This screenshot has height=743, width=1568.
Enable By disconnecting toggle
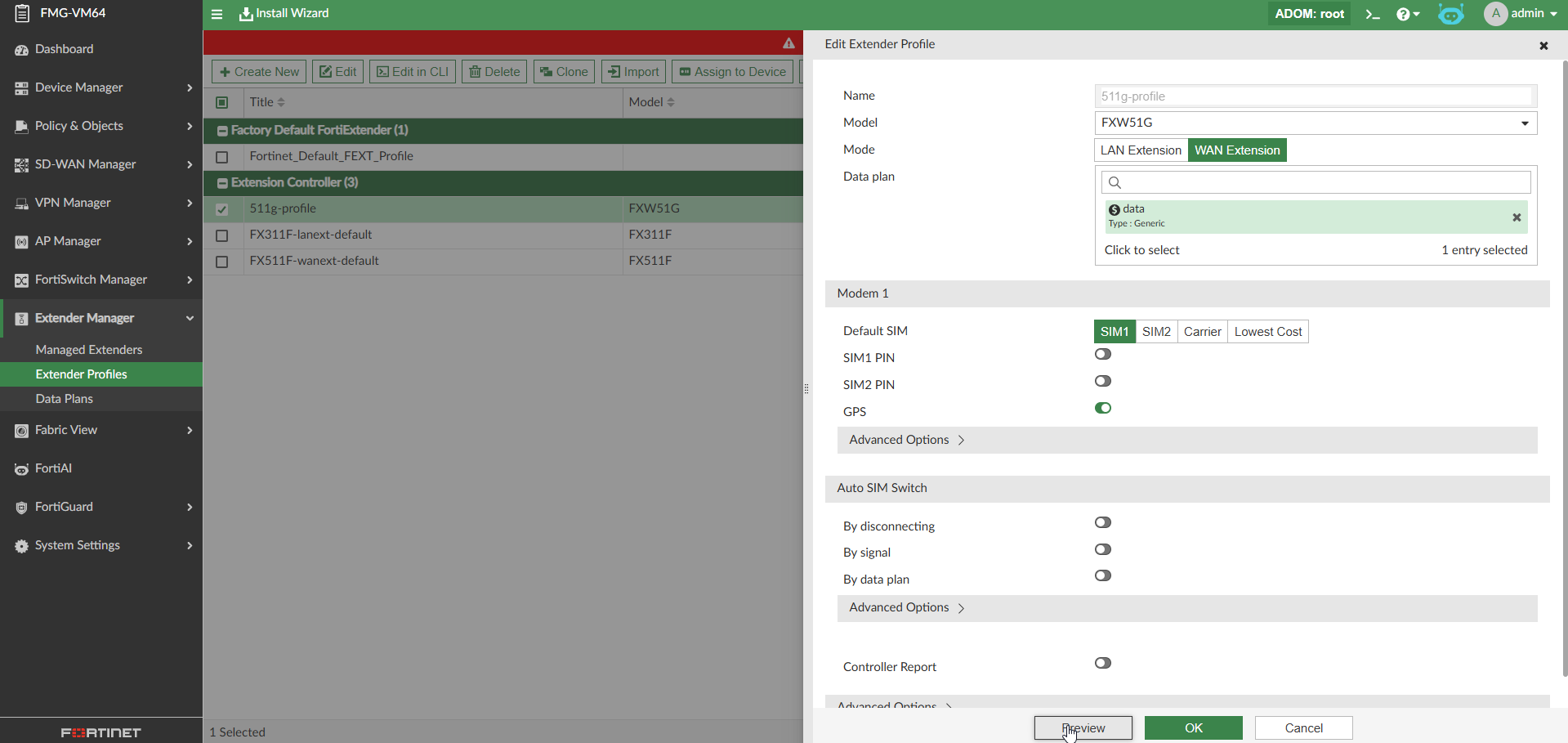1103,523
